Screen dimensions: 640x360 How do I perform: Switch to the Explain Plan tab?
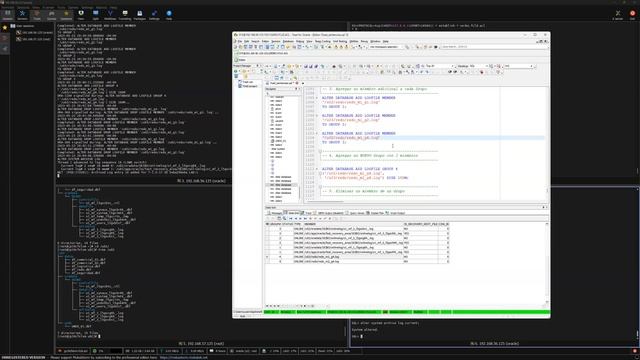[x=375, y=213]
